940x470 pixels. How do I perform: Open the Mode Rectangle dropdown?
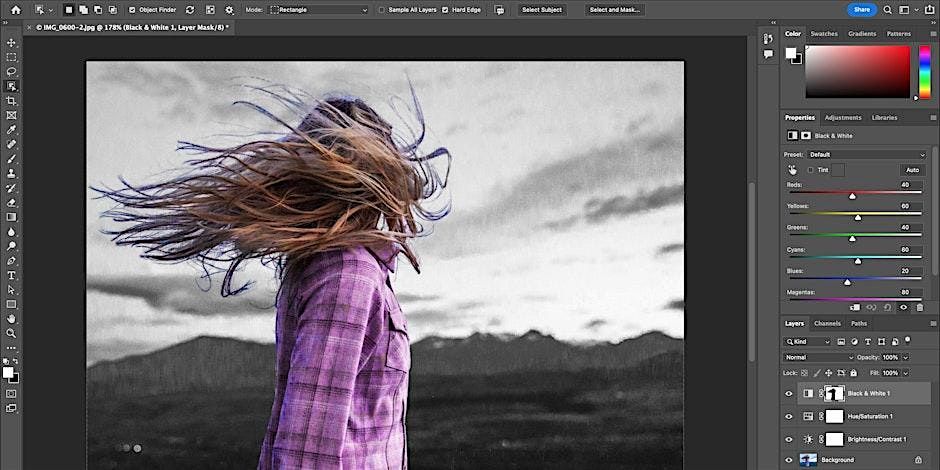(x=318, y=9)
